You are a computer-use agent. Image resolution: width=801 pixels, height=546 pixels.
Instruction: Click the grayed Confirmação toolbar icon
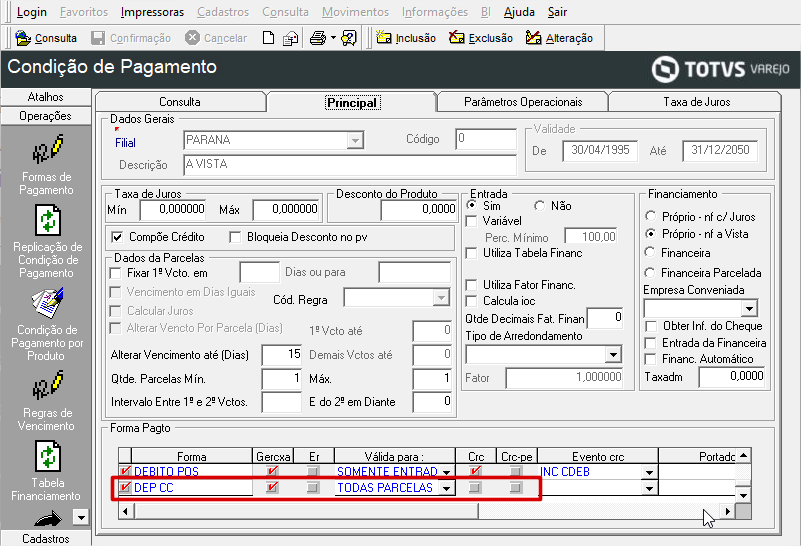click(x=98, y=38)
